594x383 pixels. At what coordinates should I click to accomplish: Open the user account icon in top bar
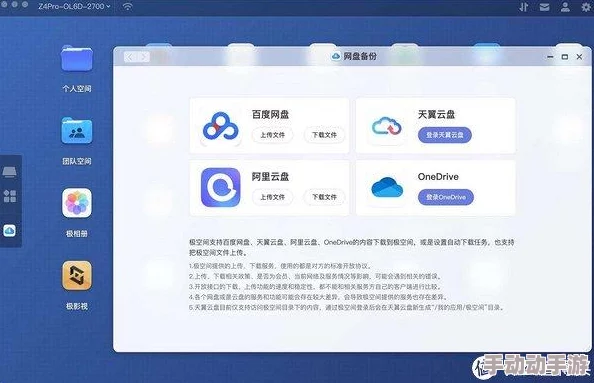click(x=565, y=7)
